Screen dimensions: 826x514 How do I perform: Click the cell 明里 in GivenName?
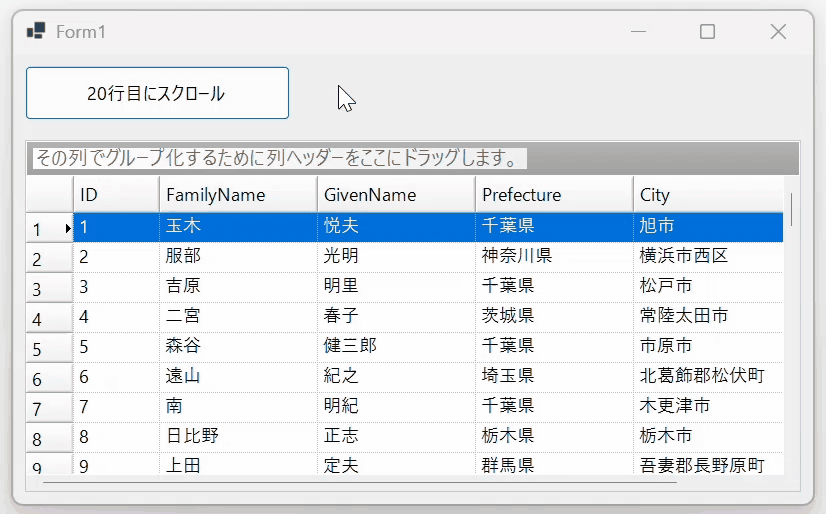coord(396,288)
